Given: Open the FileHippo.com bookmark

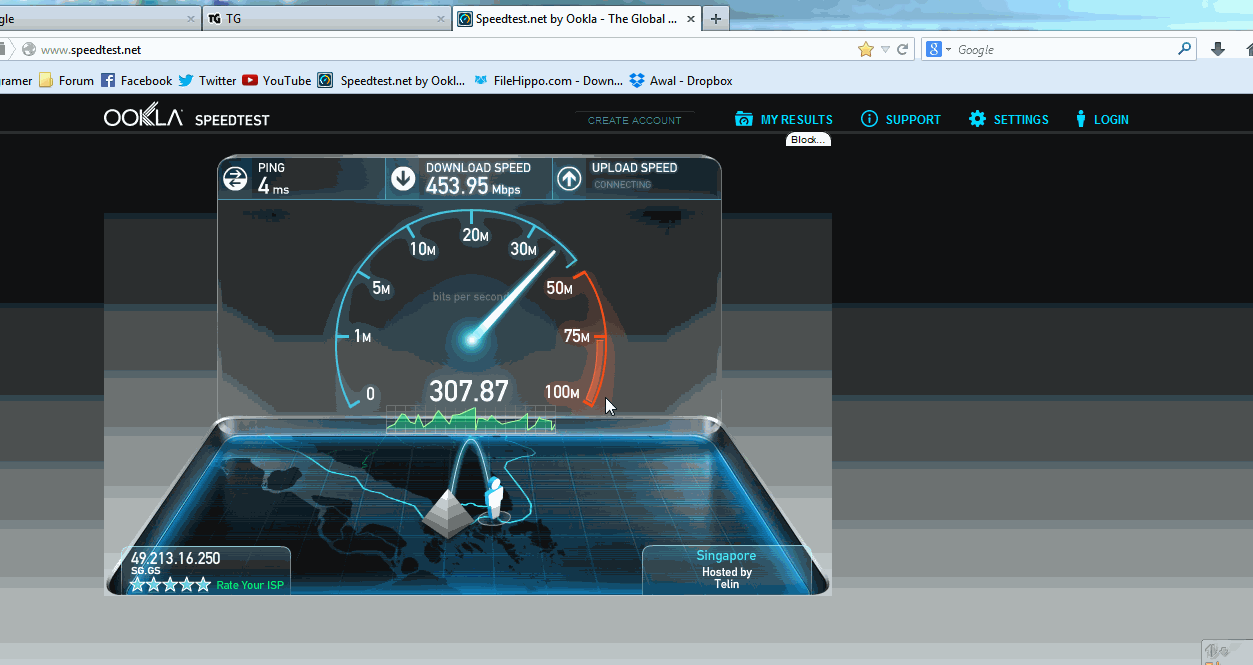Looking at the screenshot, I should [548, 81].
